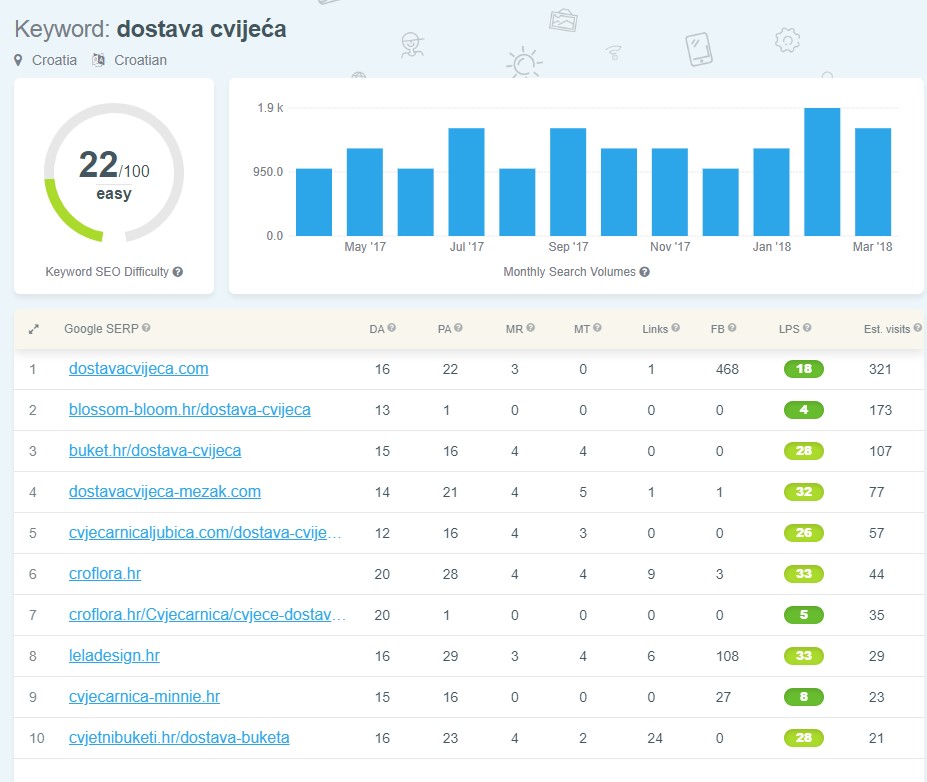Click FB value 27 for cvjecarnica-minnie.hr
The width and height of the screenshot is (927, 782).
[x=723, y=697]
